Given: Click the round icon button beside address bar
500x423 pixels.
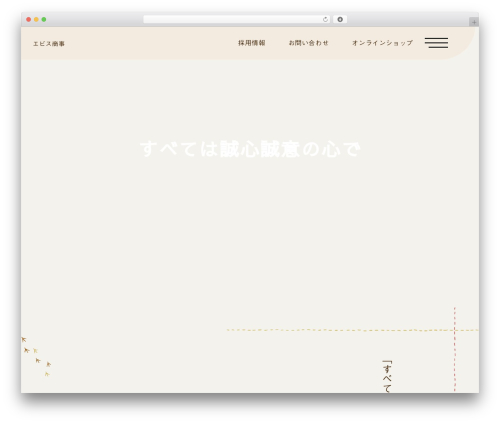Looking at the screenshot, I should coord(340,20).
